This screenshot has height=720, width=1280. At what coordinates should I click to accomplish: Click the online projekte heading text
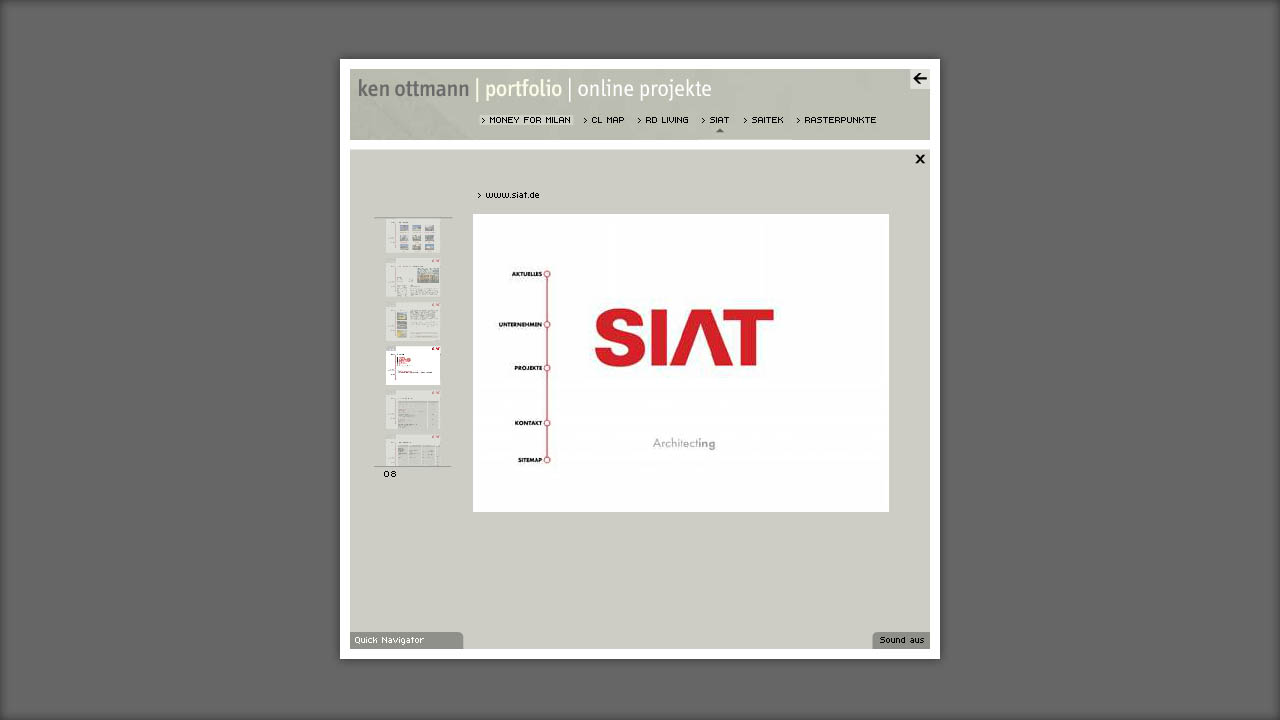click(x=645, y=89)
